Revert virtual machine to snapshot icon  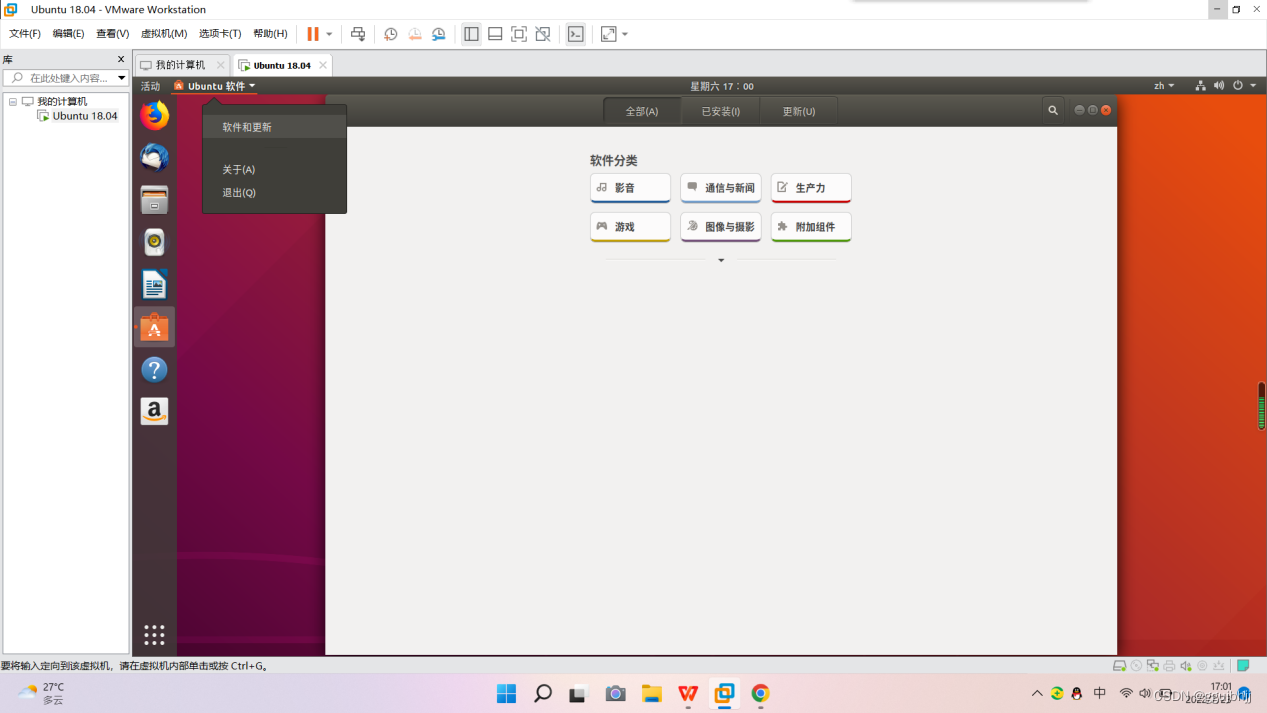click(x=415, y=34)
